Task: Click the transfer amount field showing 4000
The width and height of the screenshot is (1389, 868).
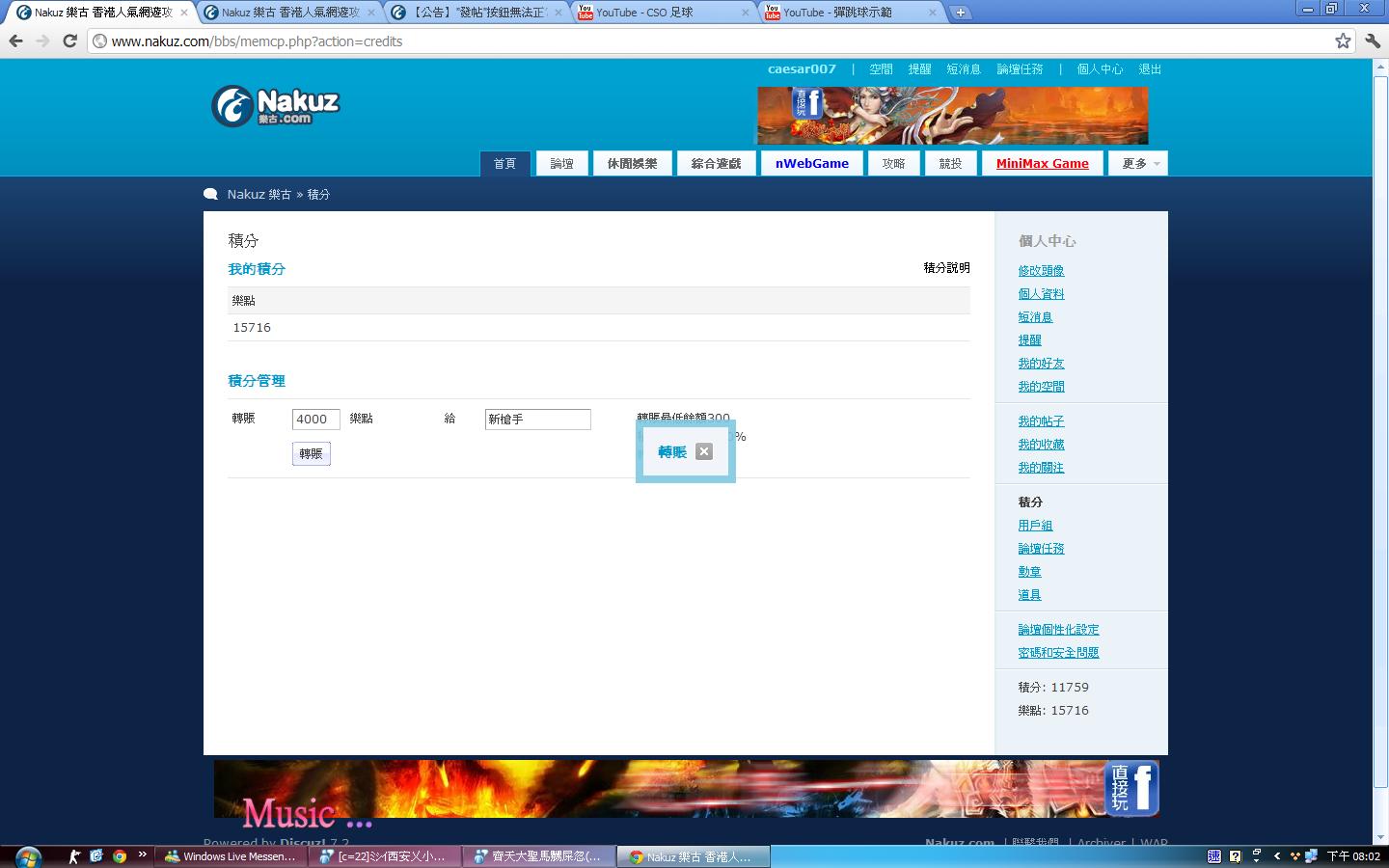Action: pos(315,420)
